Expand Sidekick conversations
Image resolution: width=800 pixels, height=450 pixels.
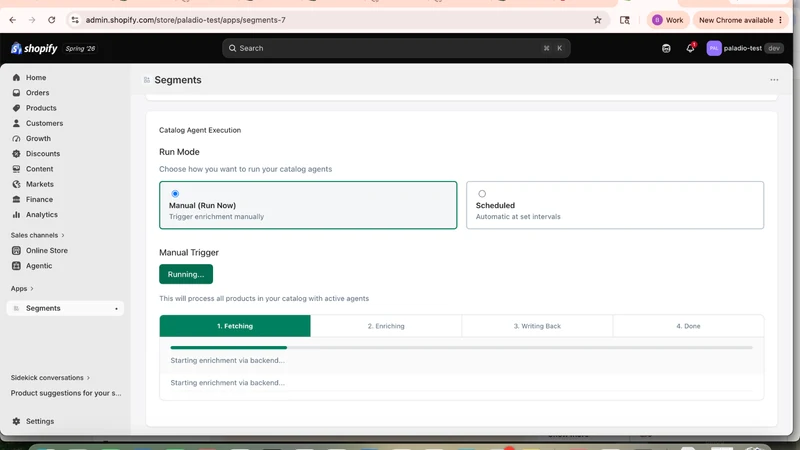[50, 378]
